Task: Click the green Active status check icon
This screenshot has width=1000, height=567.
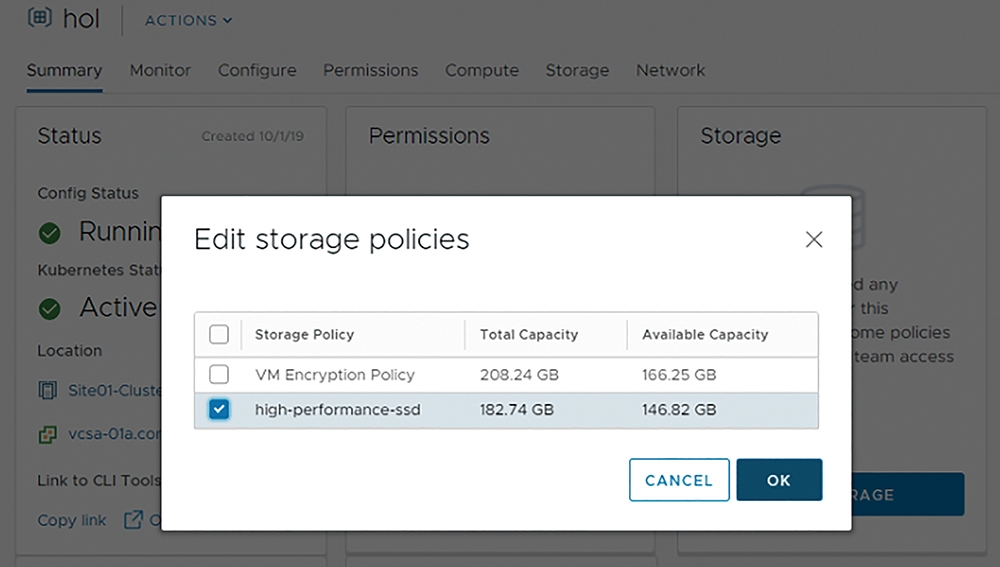Action: [50, 309]
